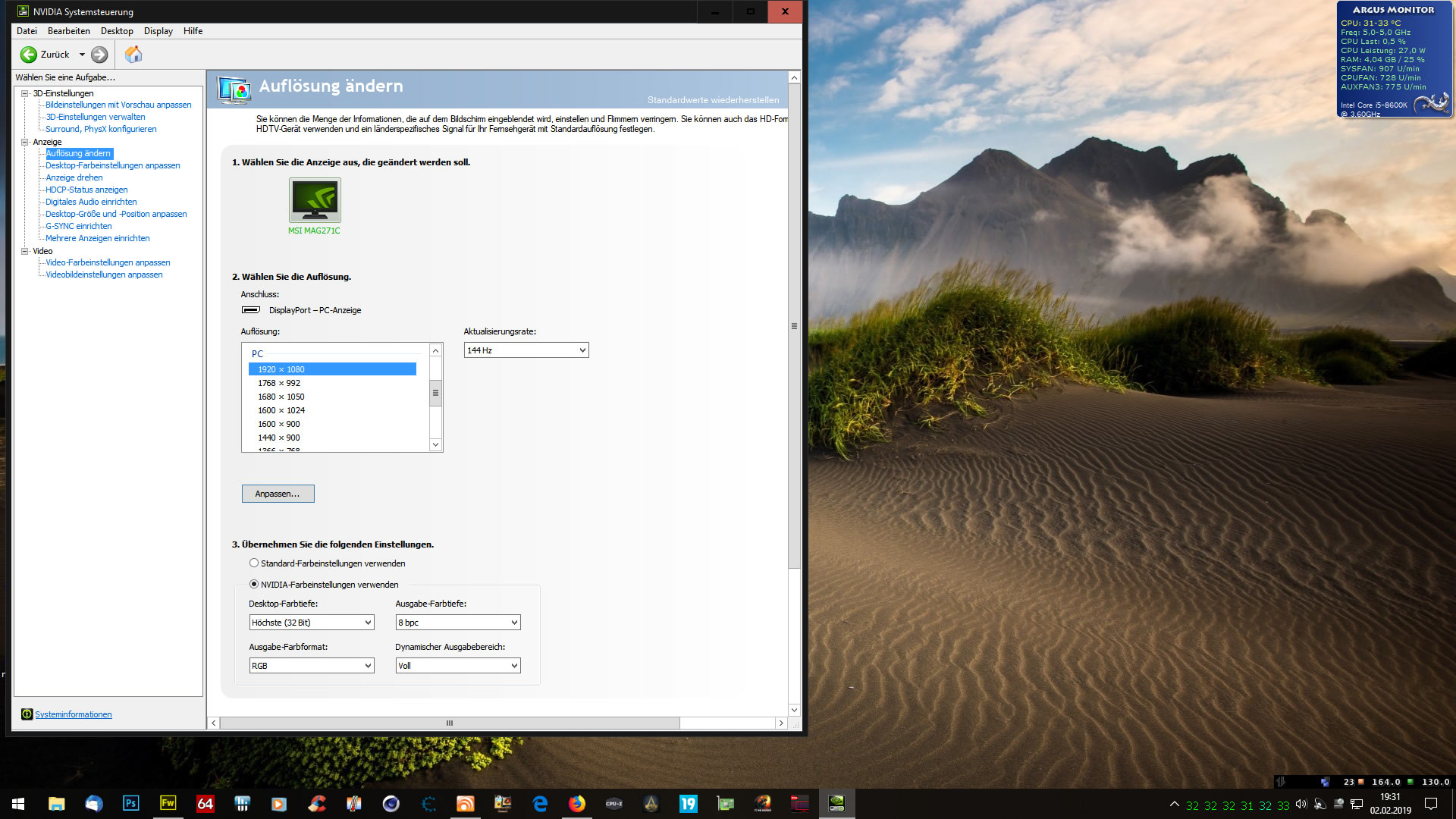Collapse the 3D-Einstellungen tree node
Screen dimensions: 1456x819
24,93
